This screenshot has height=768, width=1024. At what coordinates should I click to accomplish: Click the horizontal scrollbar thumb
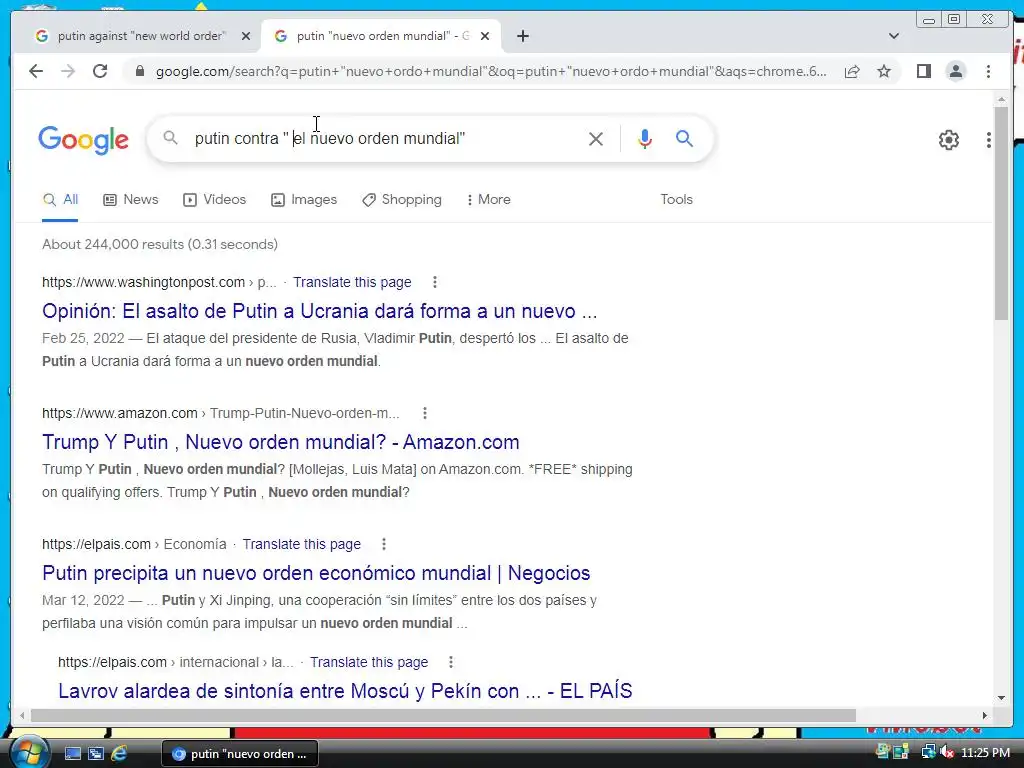click(443, 715)
